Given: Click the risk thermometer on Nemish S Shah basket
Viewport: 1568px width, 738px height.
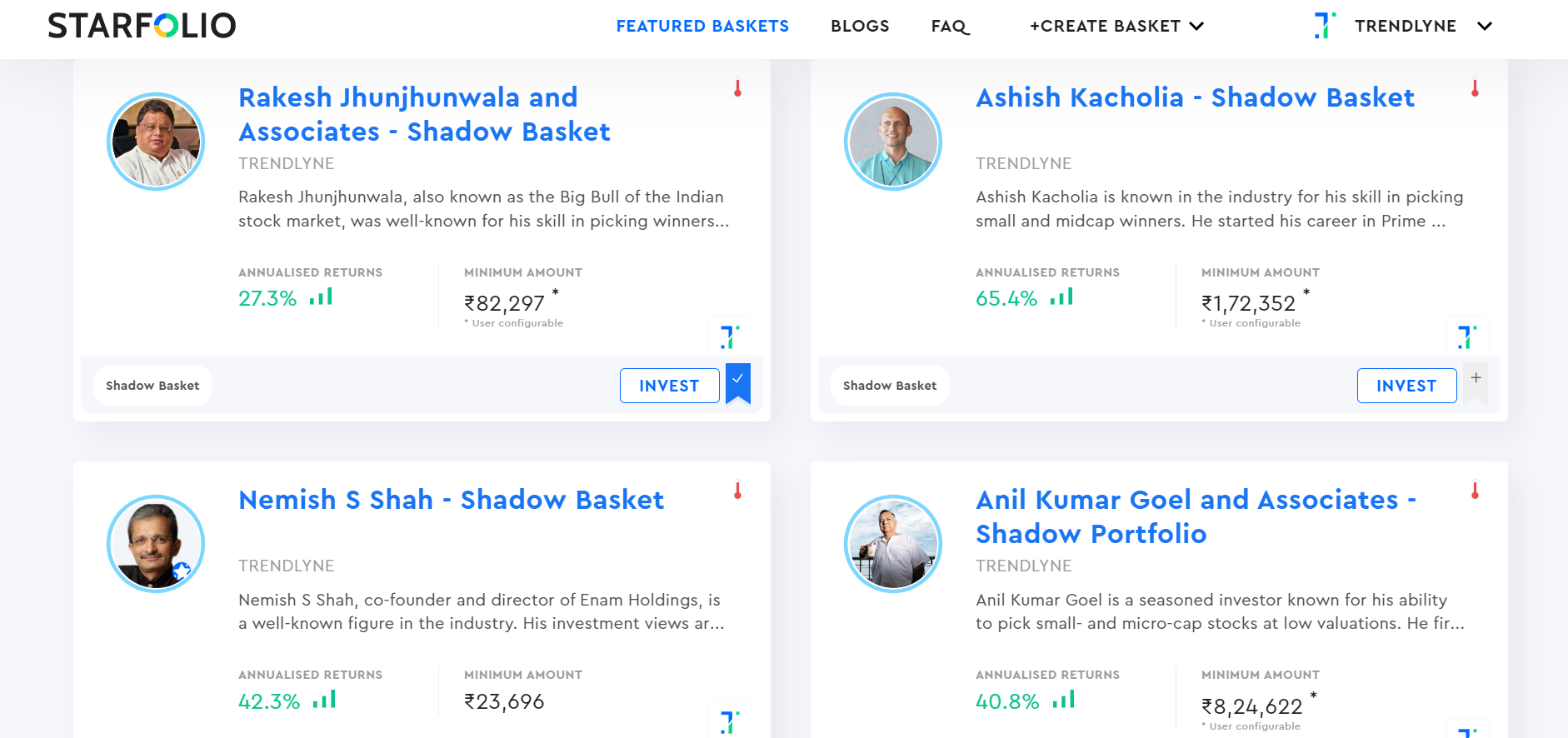Looking at the screenshot, I should (737, 491).
